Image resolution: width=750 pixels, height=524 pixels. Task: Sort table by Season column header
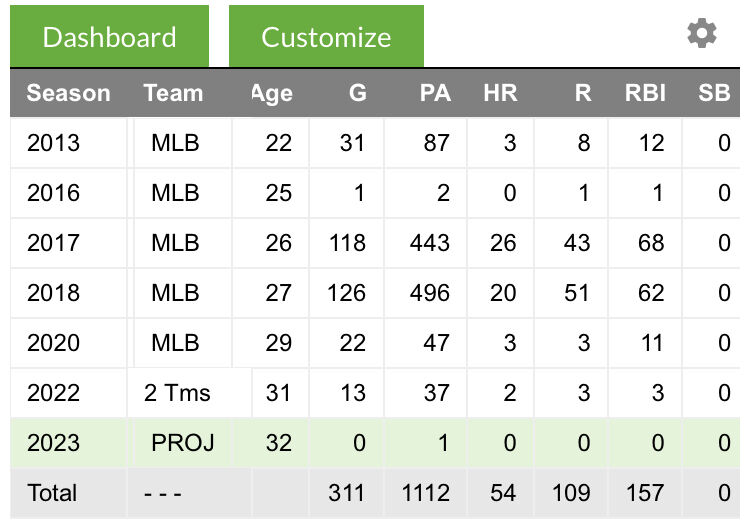coord(68,93)
